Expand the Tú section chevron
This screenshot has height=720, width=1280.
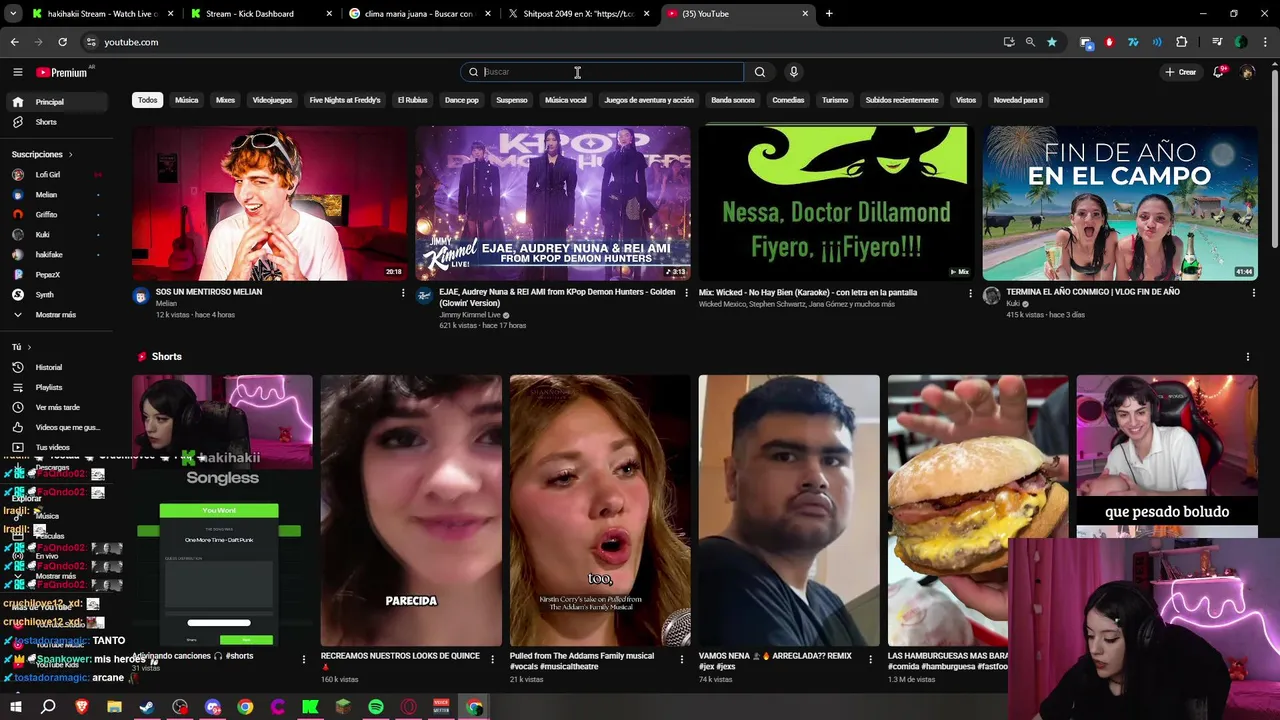pos(29,347)
